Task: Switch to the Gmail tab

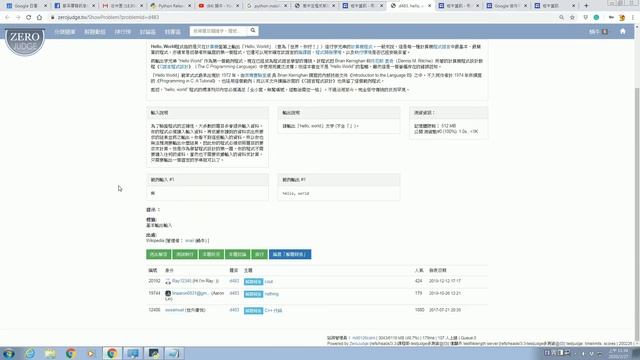Action: coord(122,6)
